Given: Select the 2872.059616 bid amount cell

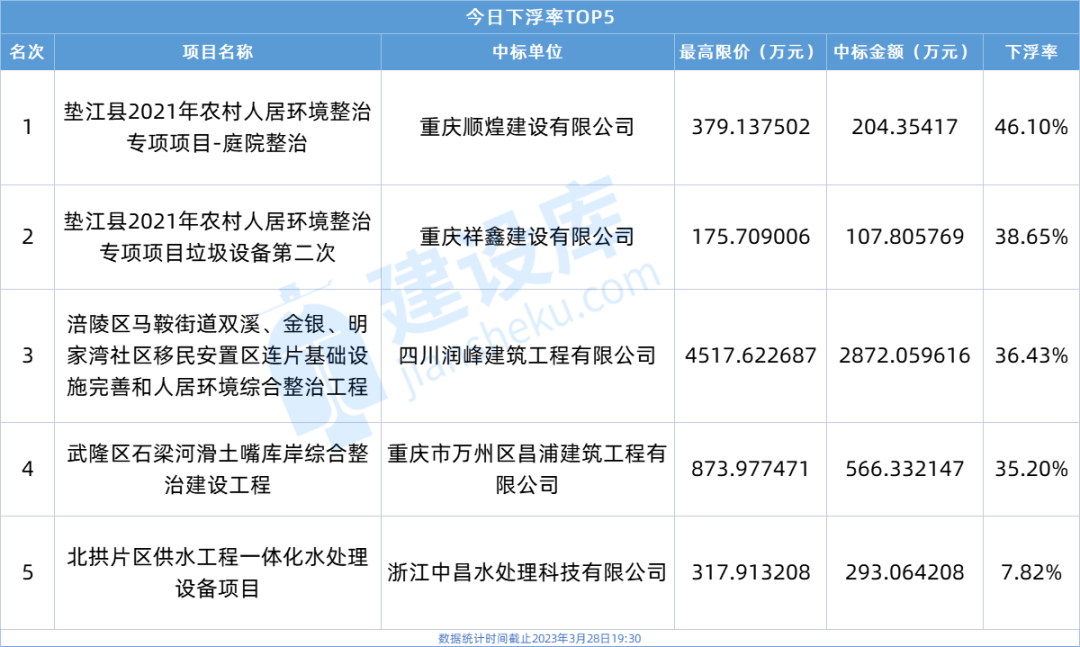Looking at the screenshot, I should (x=901, y=356).
